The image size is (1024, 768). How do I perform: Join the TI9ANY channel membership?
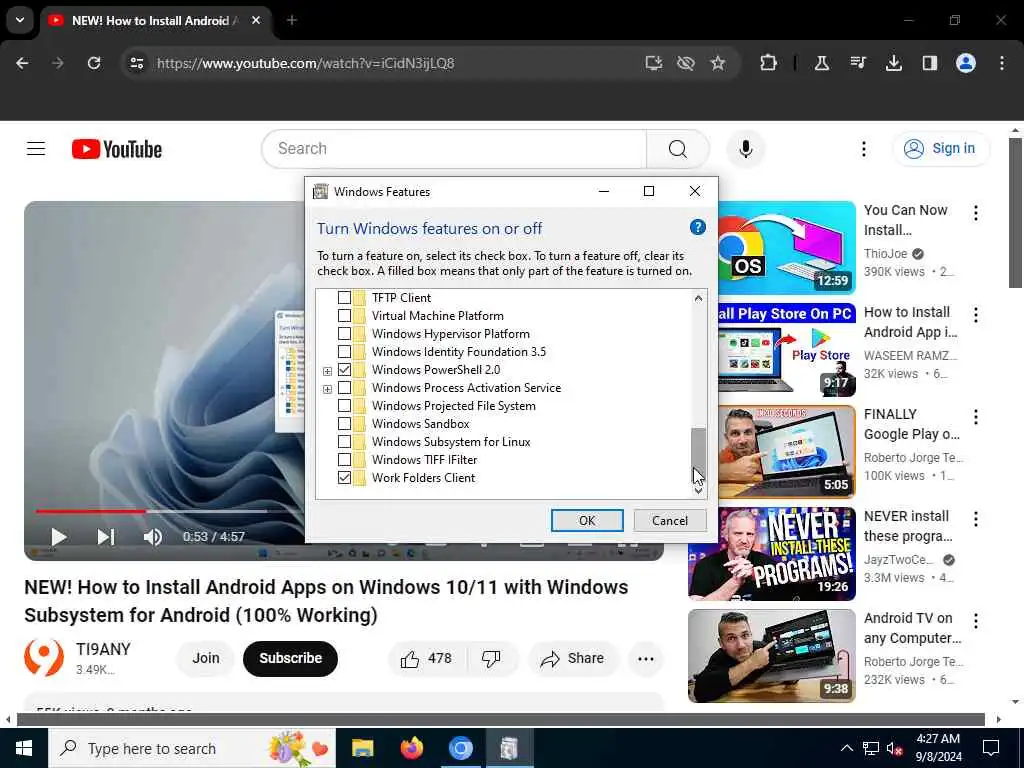click(206, 658)
